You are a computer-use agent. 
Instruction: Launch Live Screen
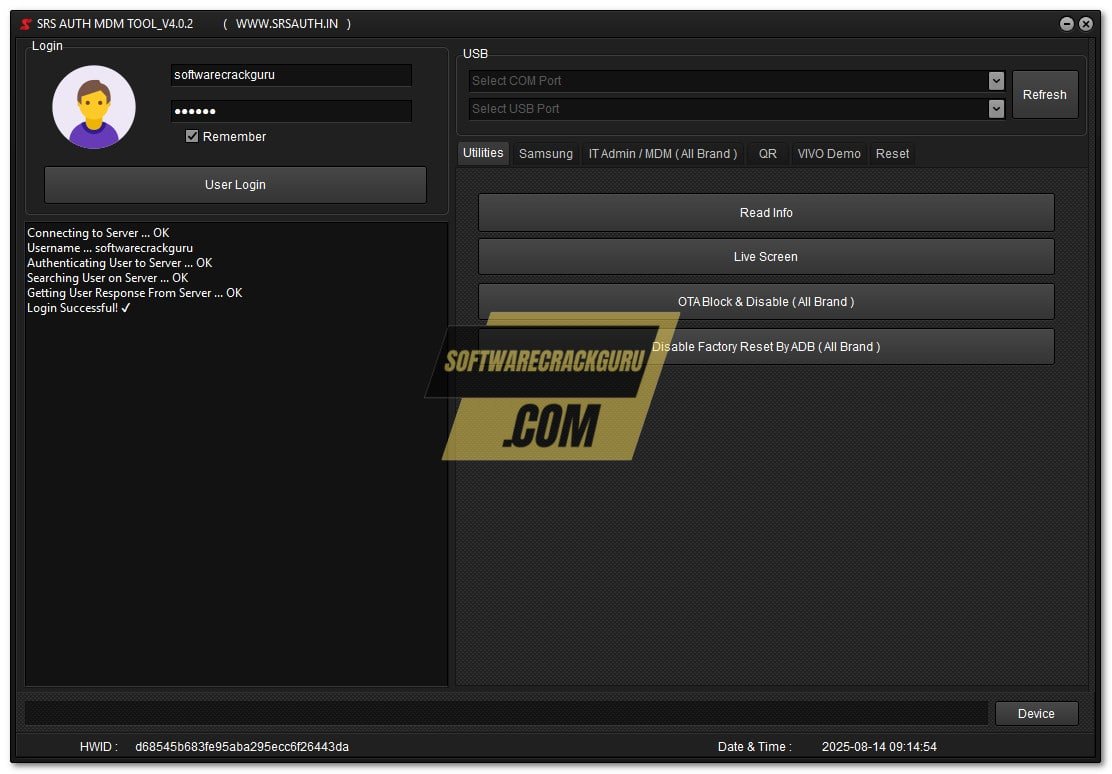coord(766,257)
